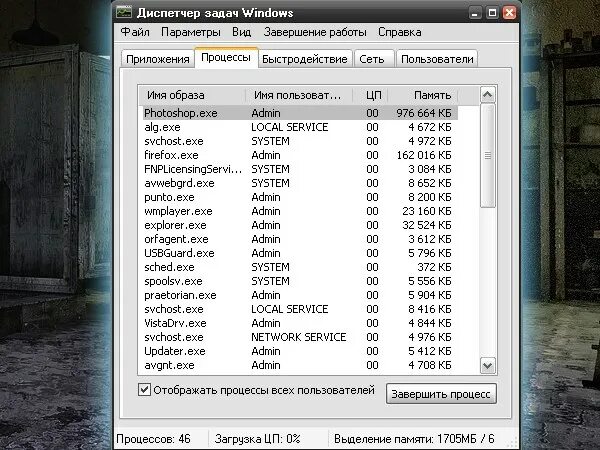
Task: Select the spoolsv.exe process
Action: tap(300, 281)
